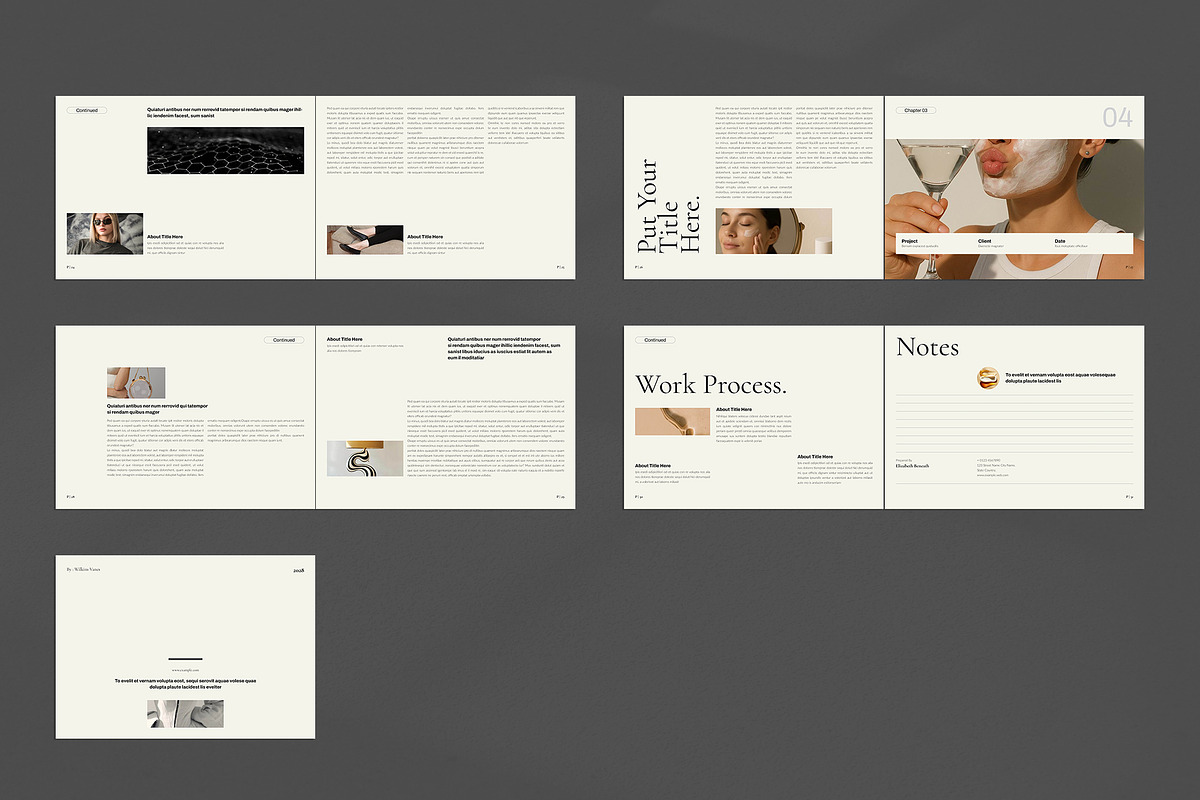Click the 'Continued' pill on ring photo spread
The width and height of the screenshot is (1200, 800).
(x=284, y=340)
